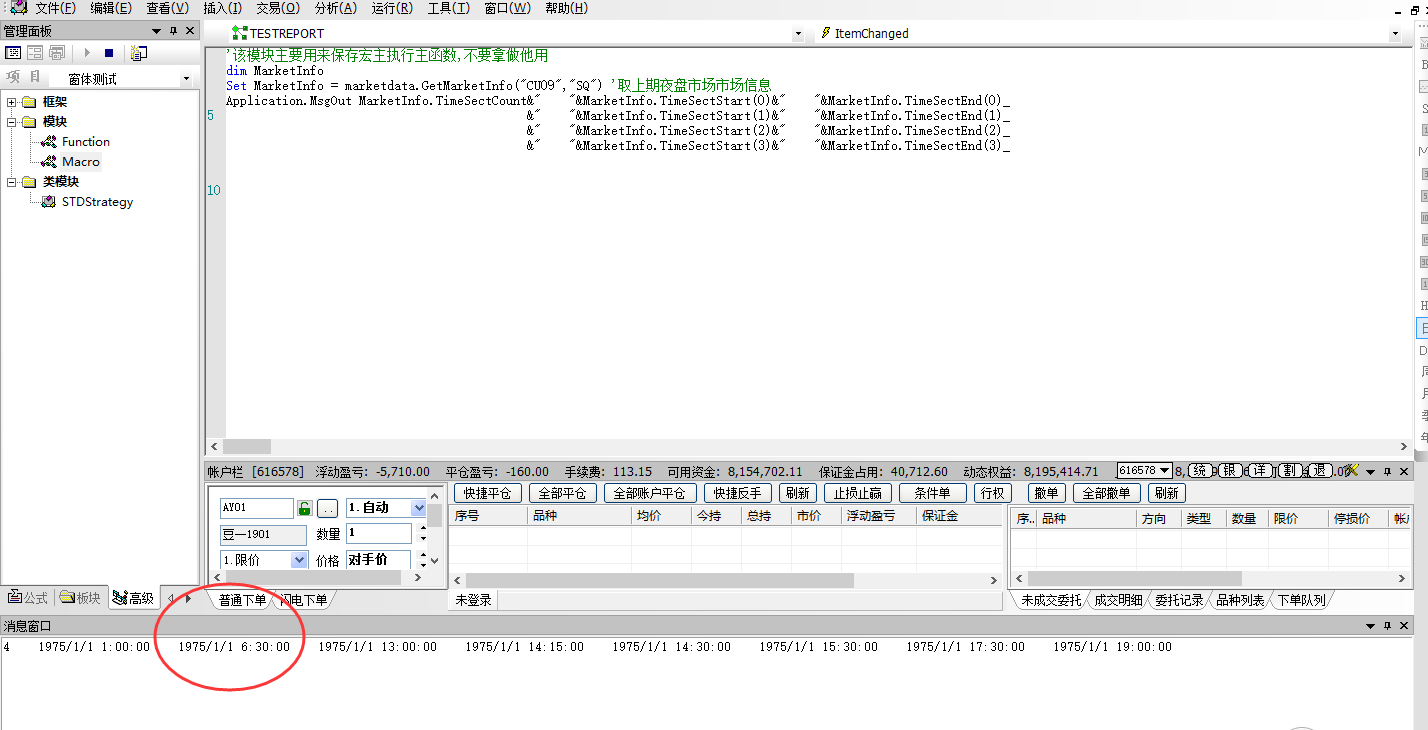Expand the 框架 tree node
Image resolution: width=1428 pixels, height=730 pixels.
(x=11, y=102)
